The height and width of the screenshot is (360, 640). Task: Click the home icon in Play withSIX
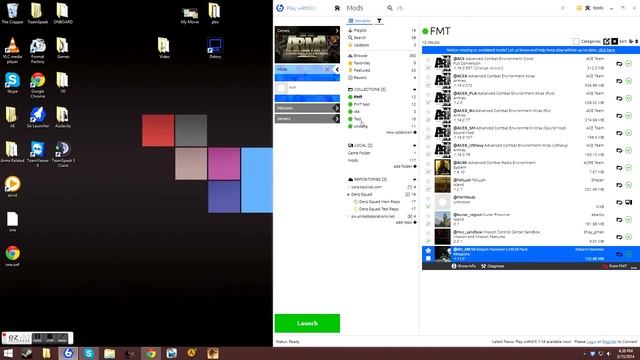337,8
